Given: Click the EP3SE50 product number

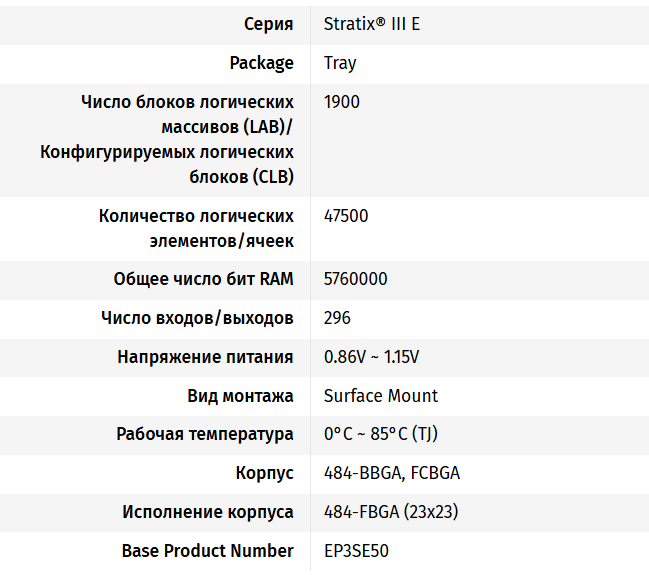Looking at the screenshot, I should [x=358, y=551].
